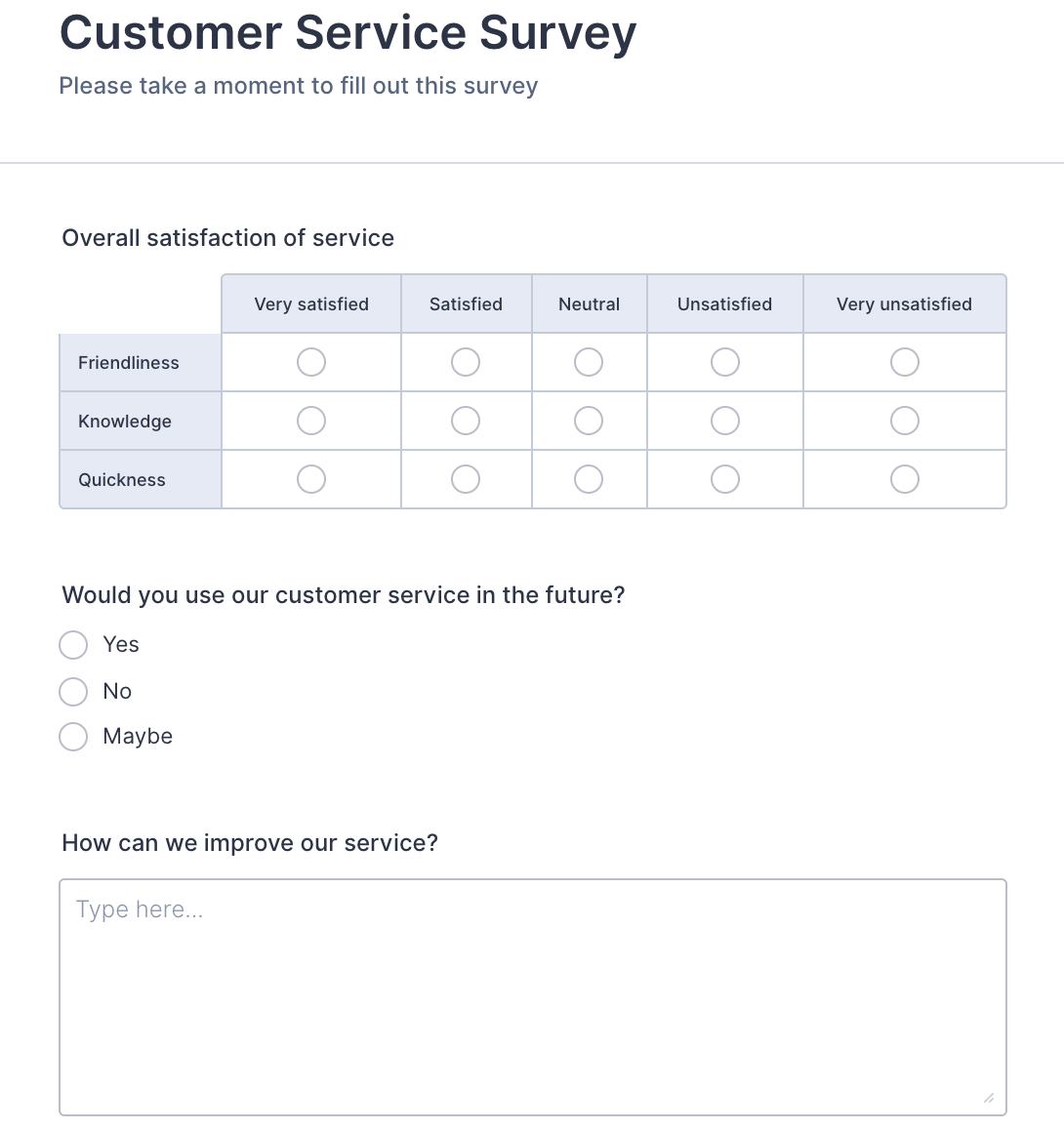Rate Quickness as Very satisfied
The height and width of the screenshot is (1130, 1064).
(311, 479)
